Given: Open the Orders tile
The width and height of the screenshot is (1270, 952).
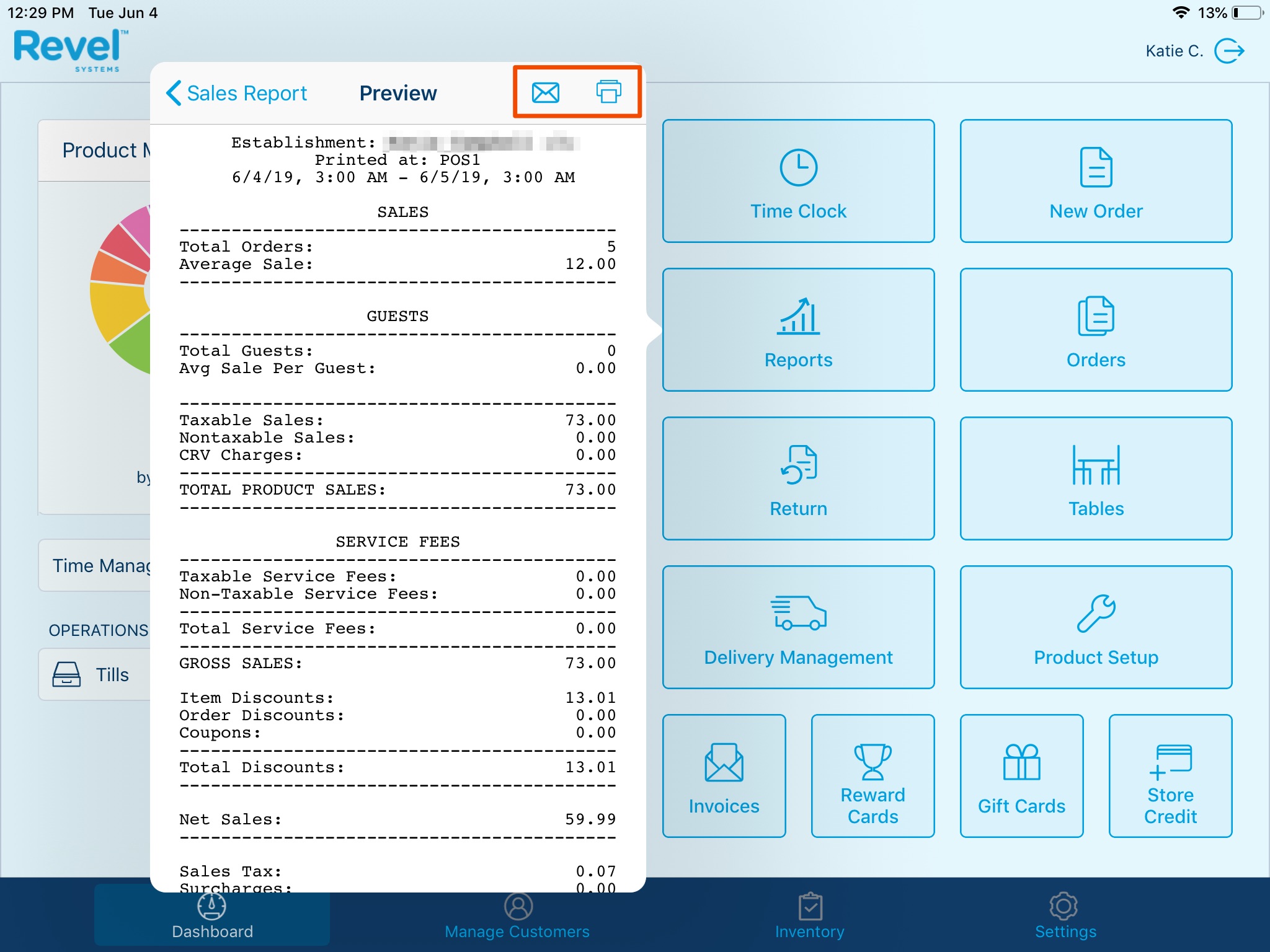Looking at the screenshot, I should 1096,330.
